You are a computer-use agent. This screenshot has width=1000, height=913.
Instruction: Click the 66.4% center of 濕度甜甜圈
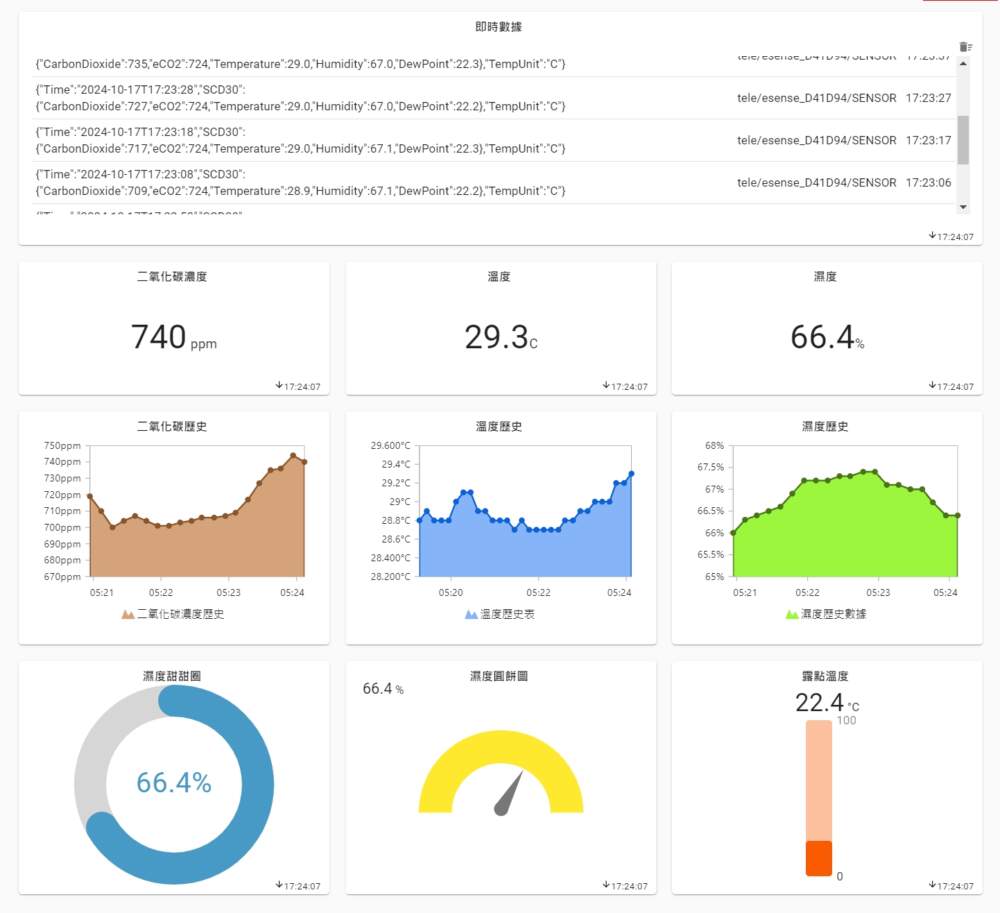pos(174,783)
